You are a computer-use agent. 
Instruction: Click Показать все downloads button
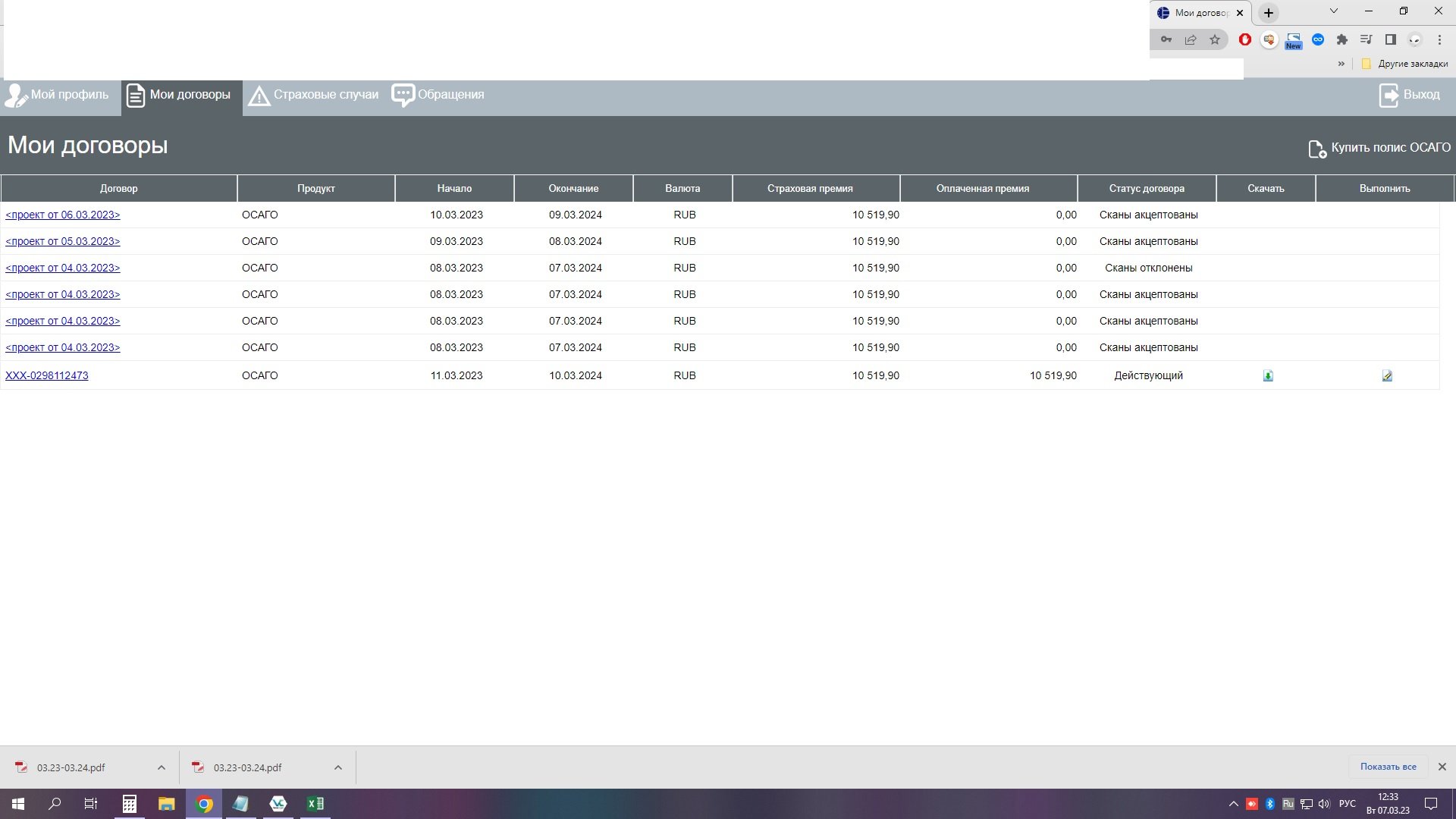click(x=1388, y=767)
